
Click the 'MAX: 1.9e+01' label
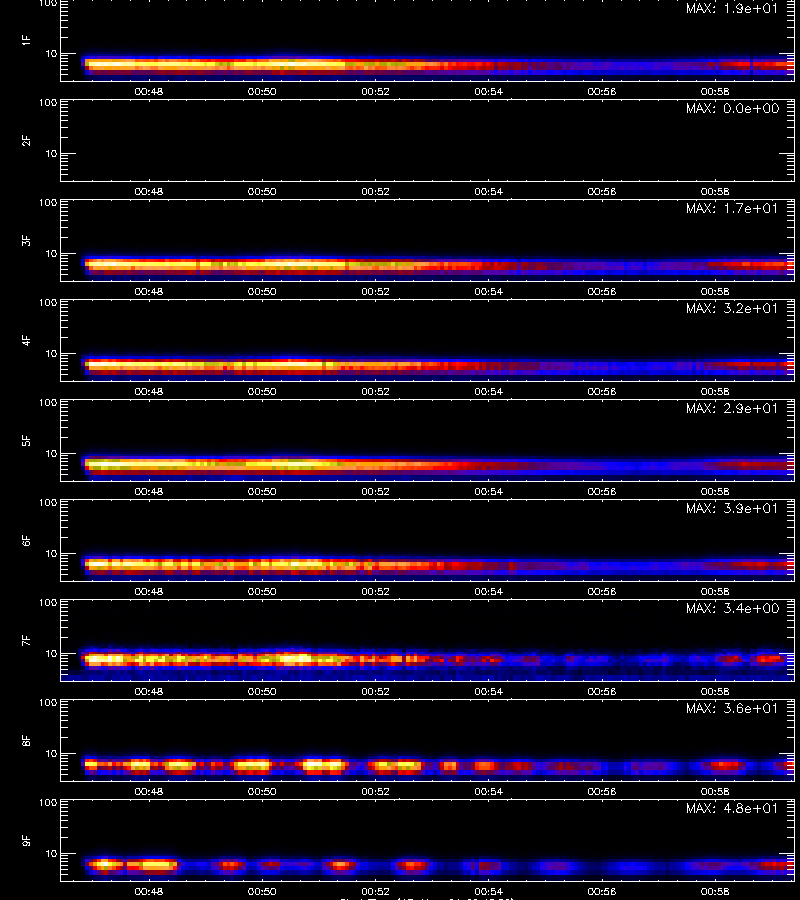(x=732, y=9)
